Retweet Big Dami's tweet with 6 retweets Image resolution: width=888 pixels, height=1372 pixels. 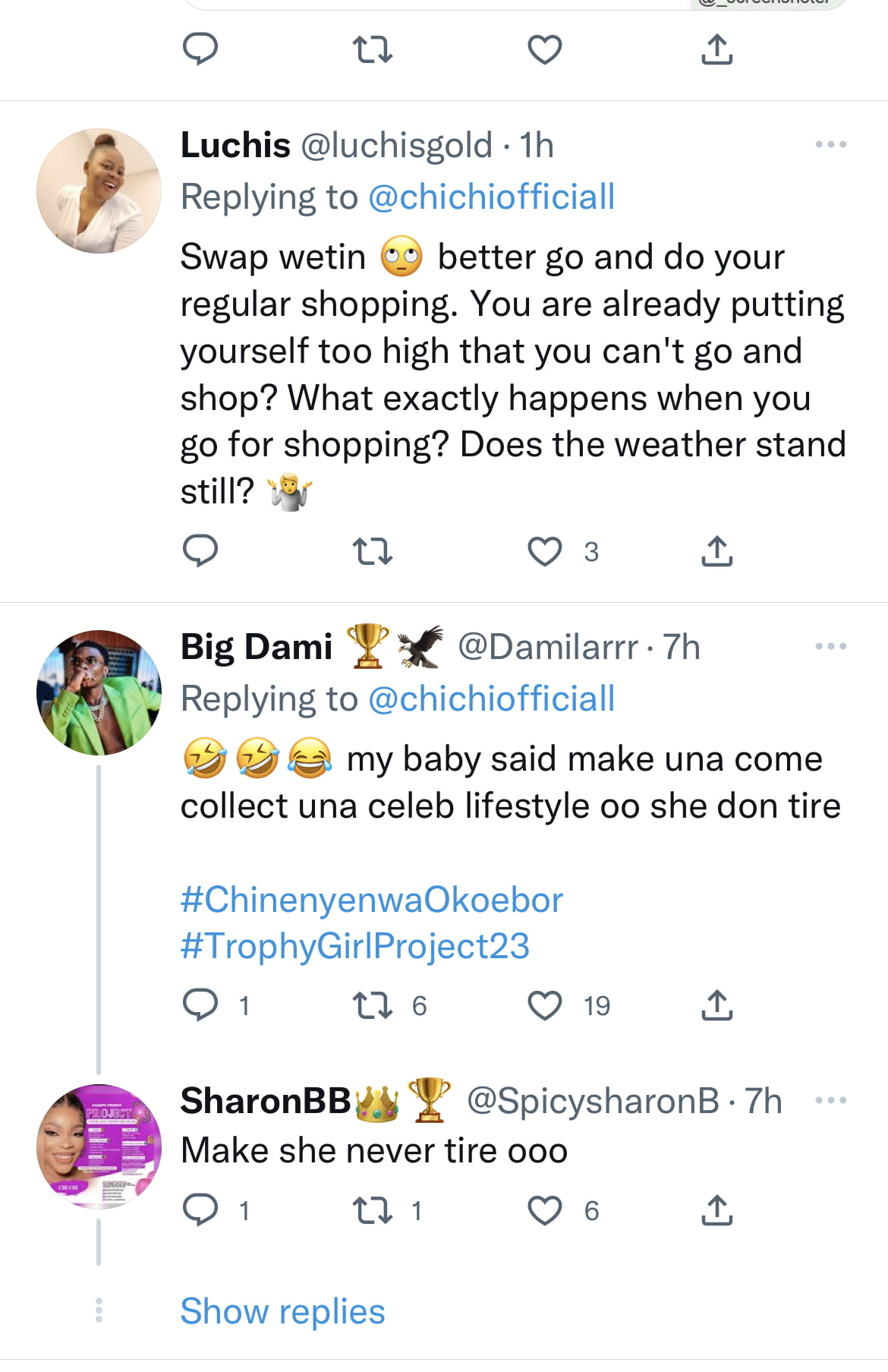click(x=373, y=1006)
